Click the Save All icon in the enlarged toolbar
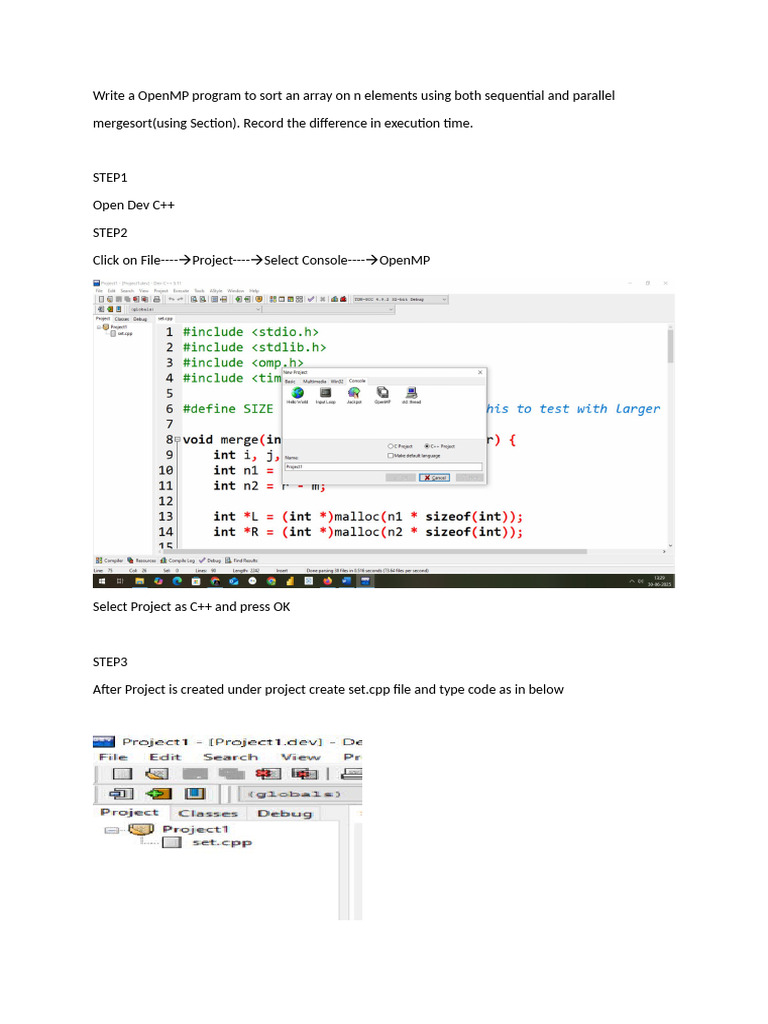 coord(231,774)
